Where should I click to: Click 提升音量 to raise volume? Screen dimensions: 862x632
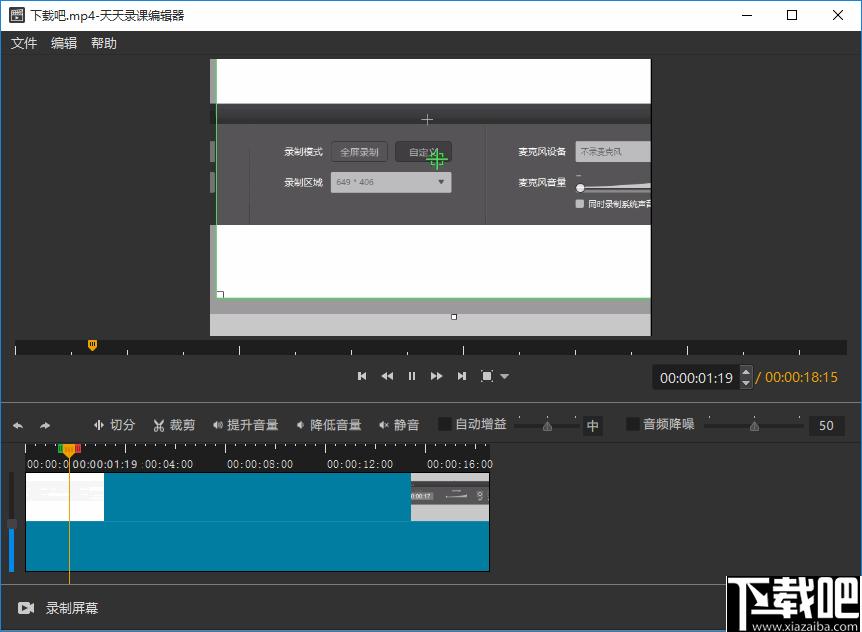pyautogui.click(x=245, y=425)
